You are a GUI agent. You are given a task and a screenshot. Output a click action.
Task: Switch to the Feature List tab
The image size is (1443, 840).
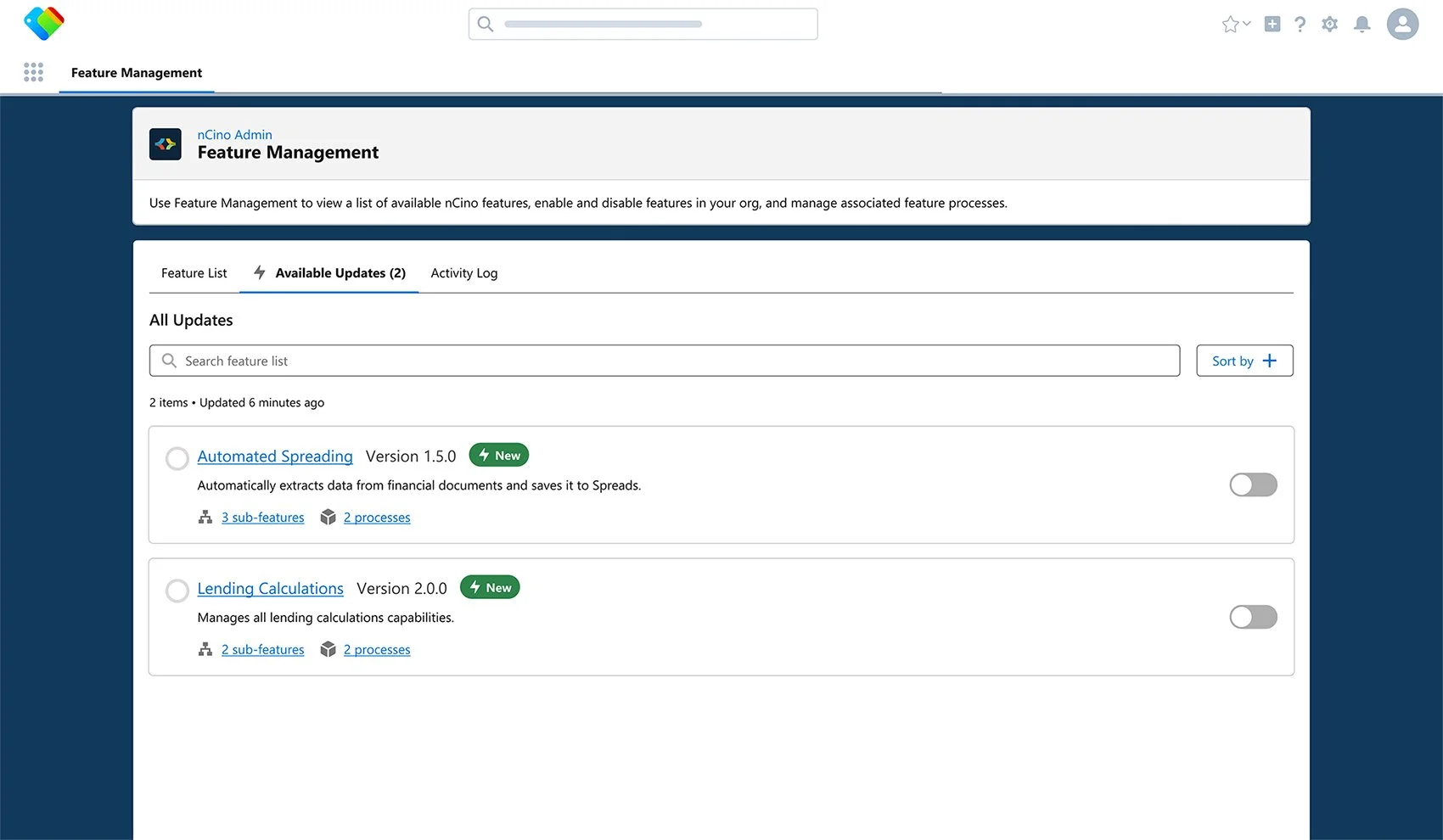[194, 273]
